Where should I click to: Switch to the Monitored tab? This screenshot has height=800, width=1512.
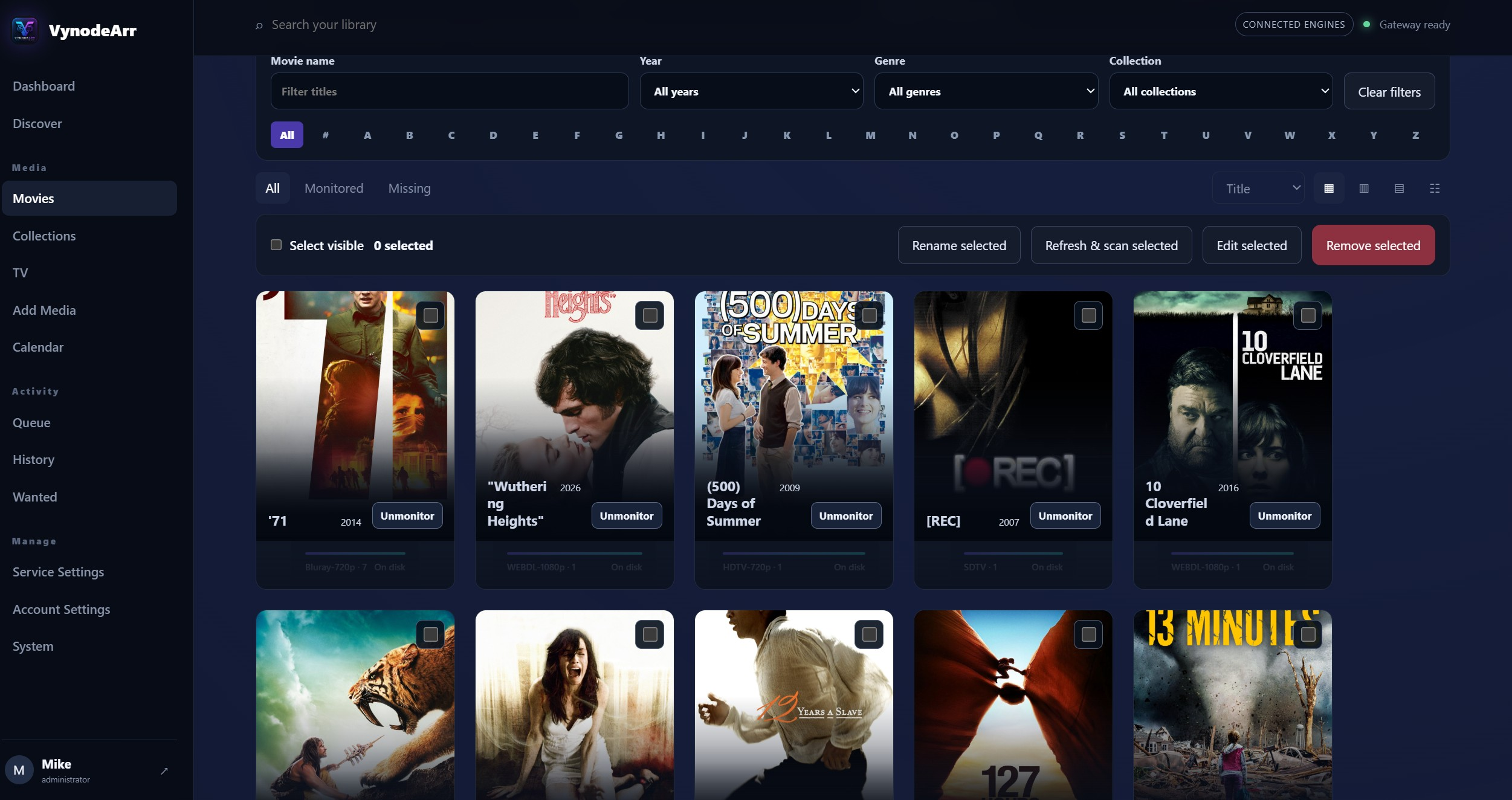[x=334, y=189]
